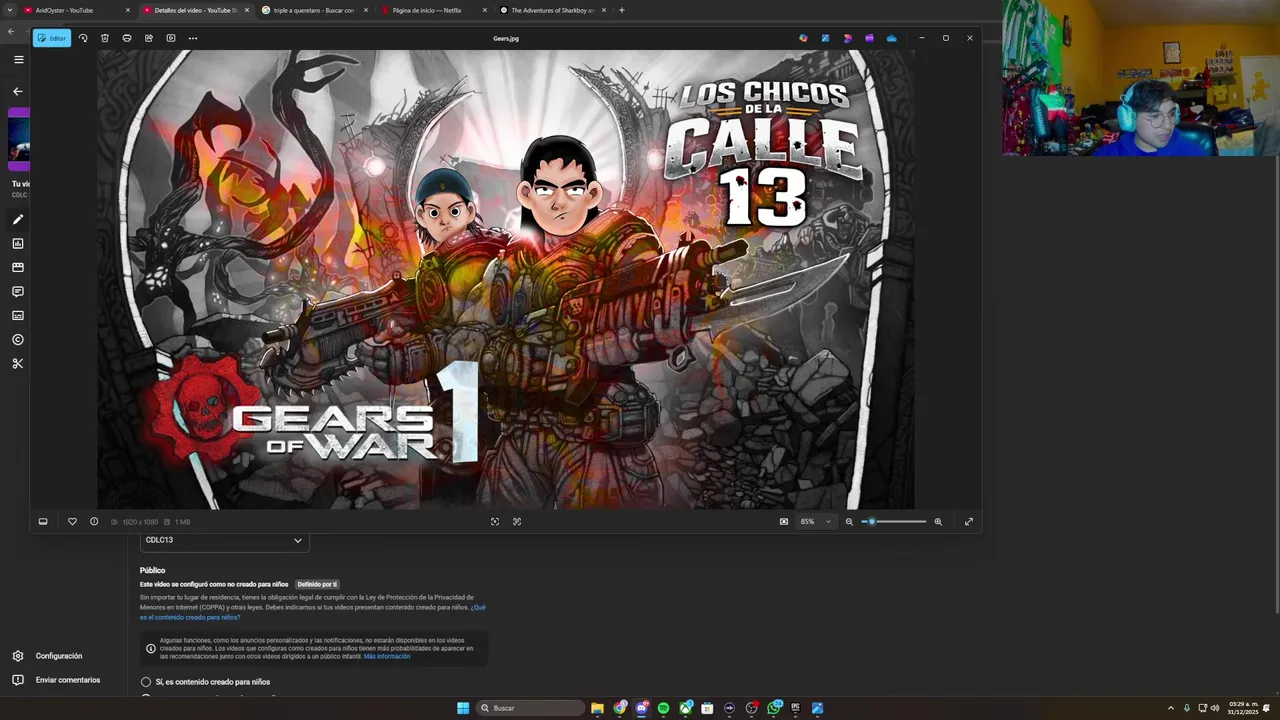Click the browser back arrow
This screenshot has width=1280, height=720.
[11, 31]
